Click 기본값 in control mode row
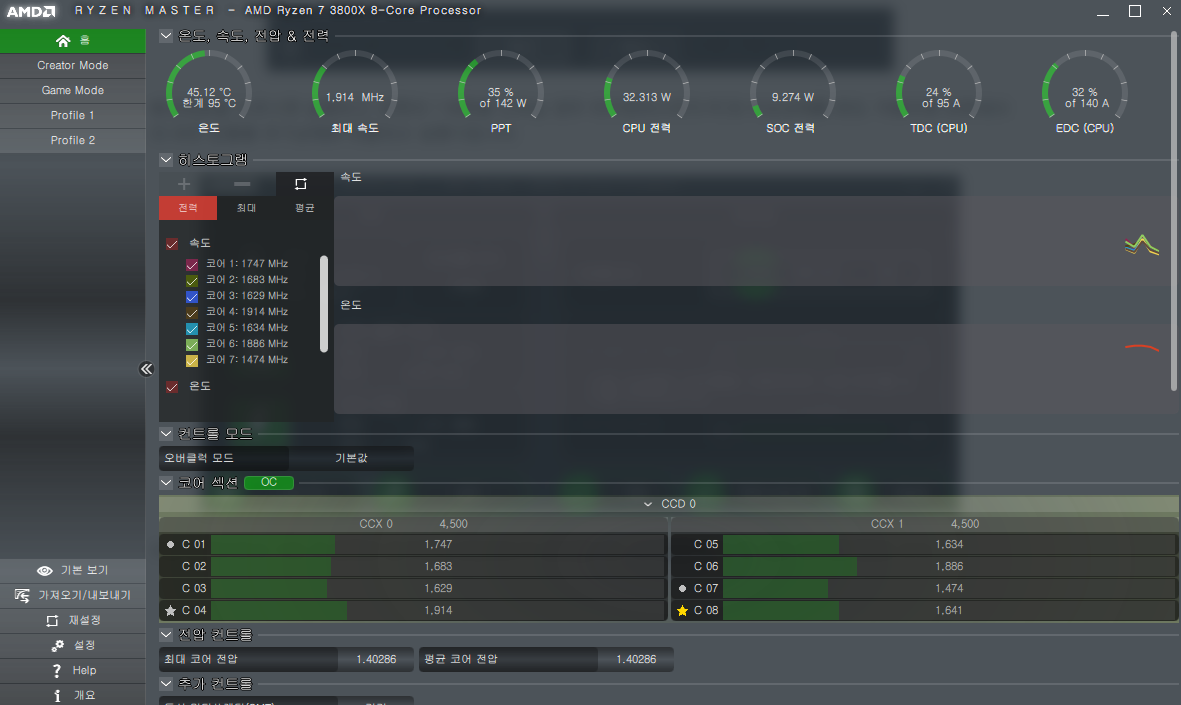Image resolution: width=1181 pixels, height=705 pixels. click(351, 458)
